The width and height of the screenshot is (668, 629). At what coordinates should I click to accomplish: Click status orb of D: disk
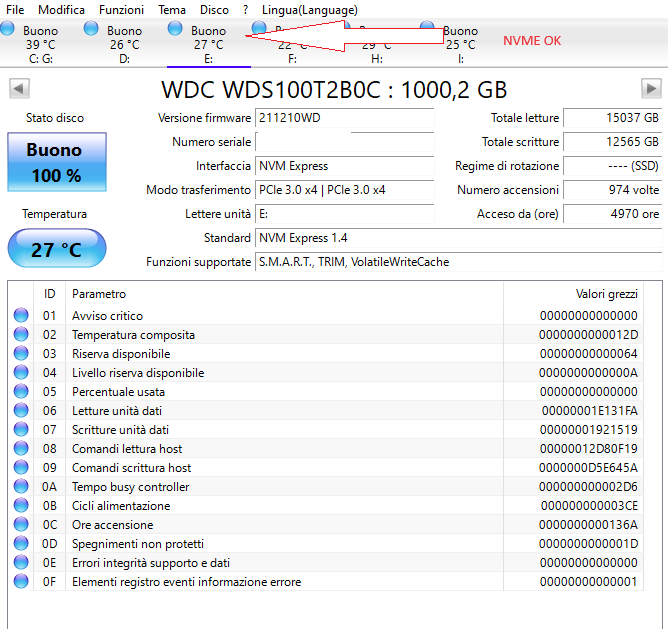[91, 29]
